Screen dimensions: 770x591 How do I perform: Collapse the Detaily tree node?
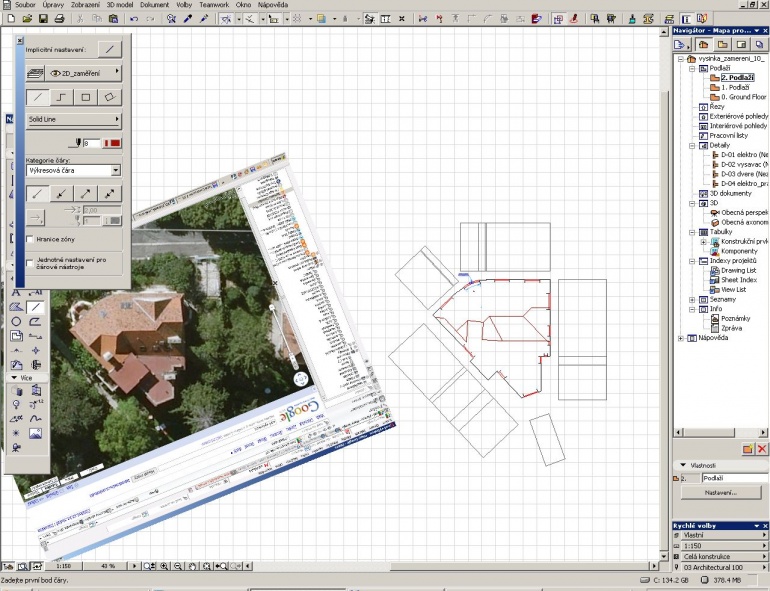click(692, 145)
